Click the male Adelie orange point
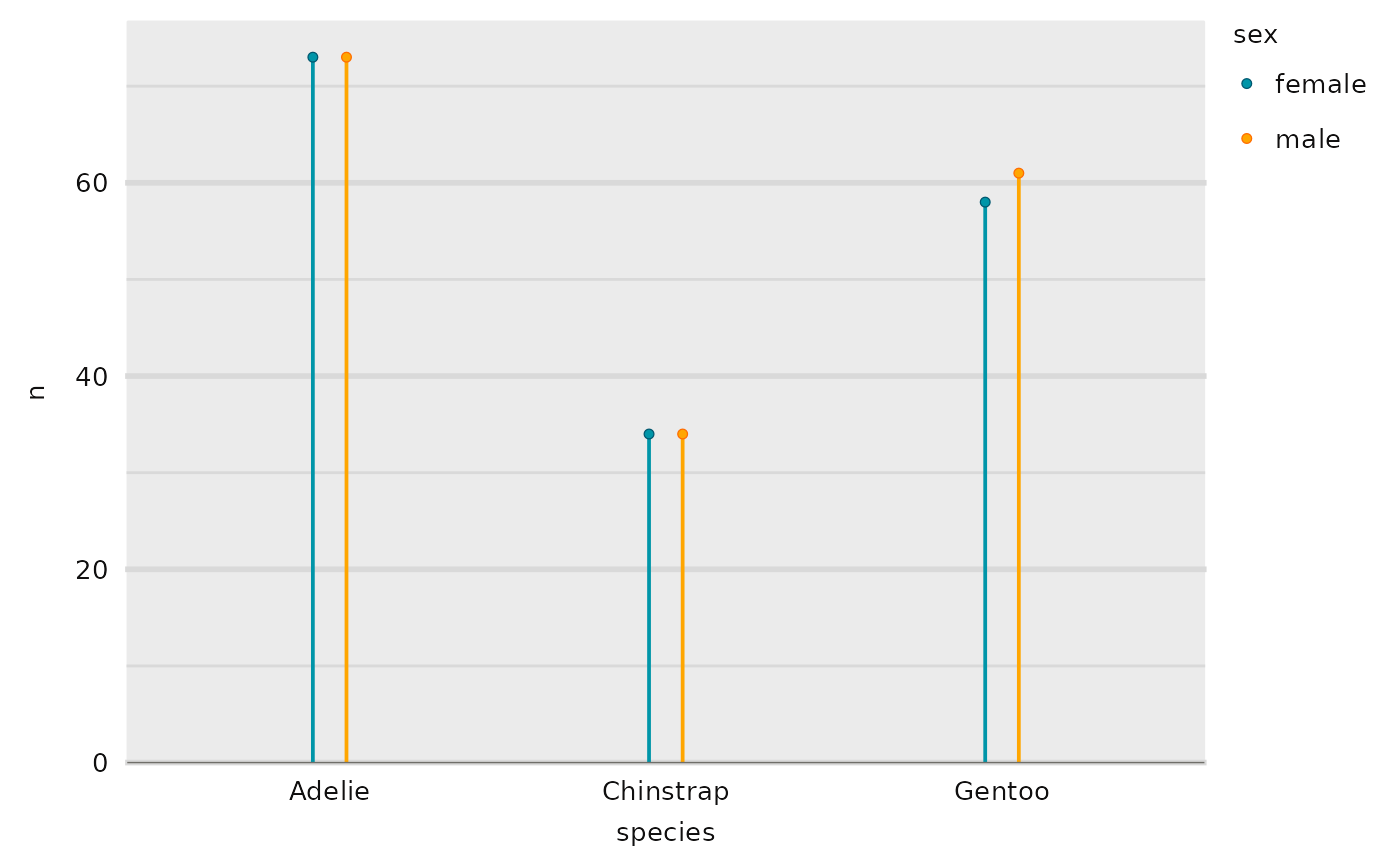The height and width of the screenshot is (866, 1400). point(346,57)
